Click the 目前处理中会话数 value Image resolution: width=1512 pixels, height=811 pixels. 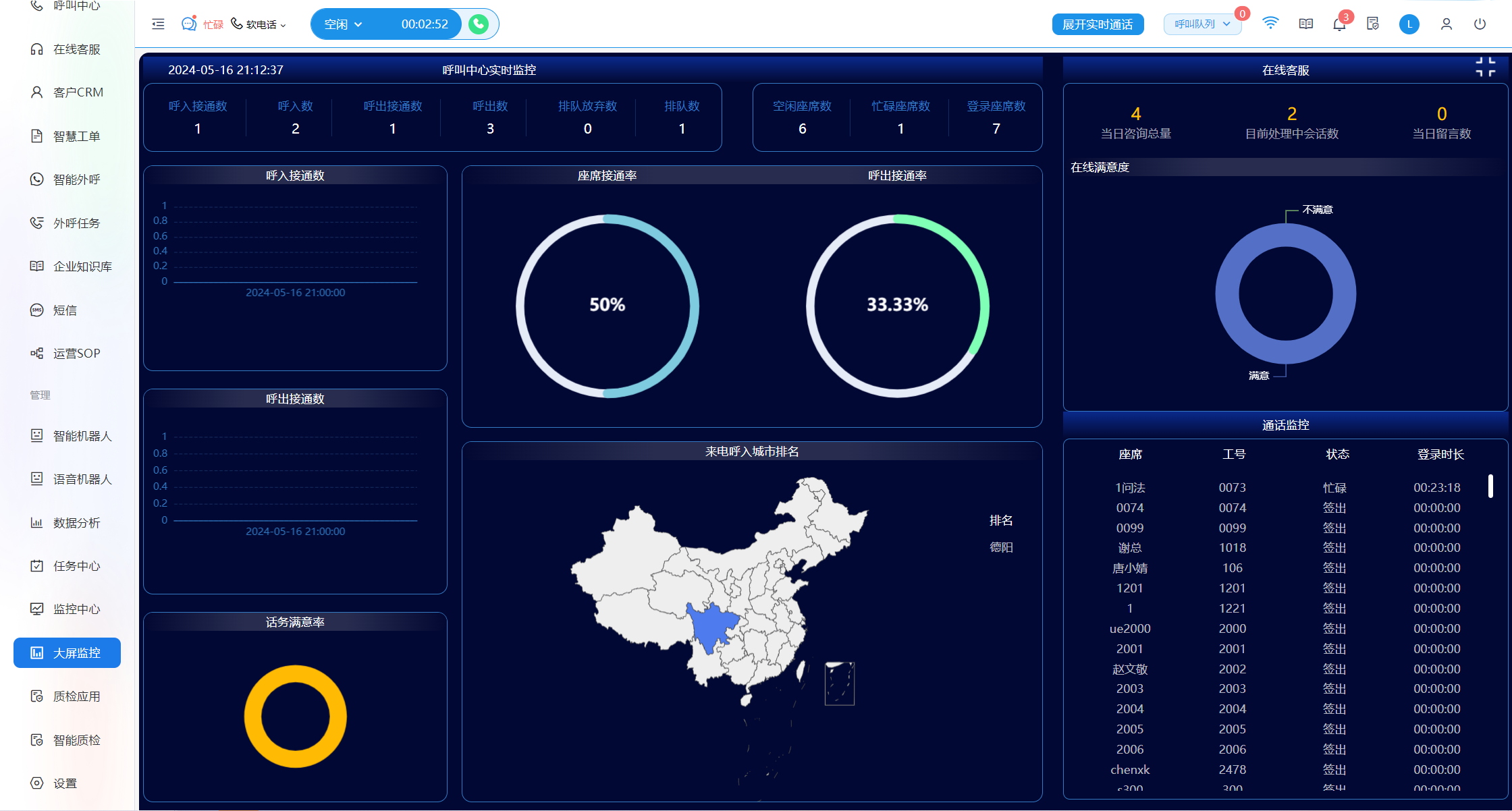(1291, 113)
